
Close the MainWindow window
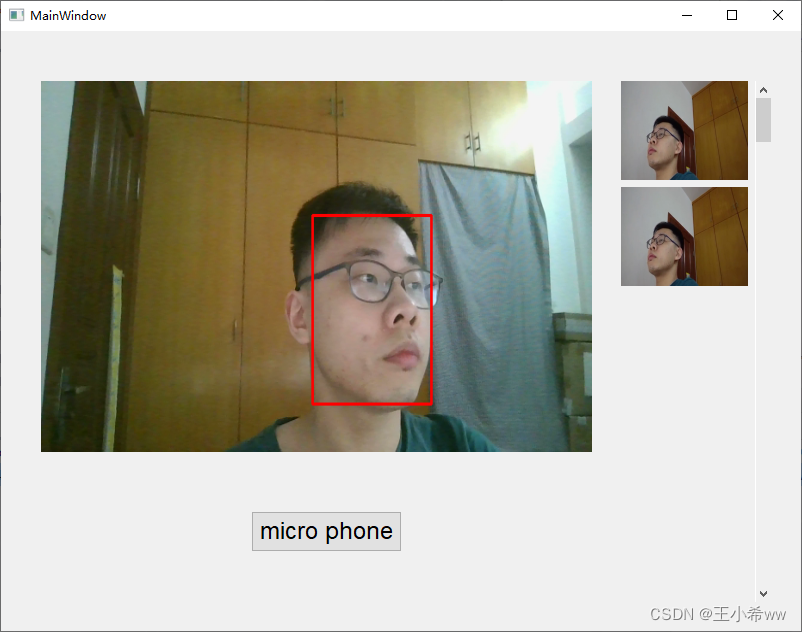click(777, 15)
